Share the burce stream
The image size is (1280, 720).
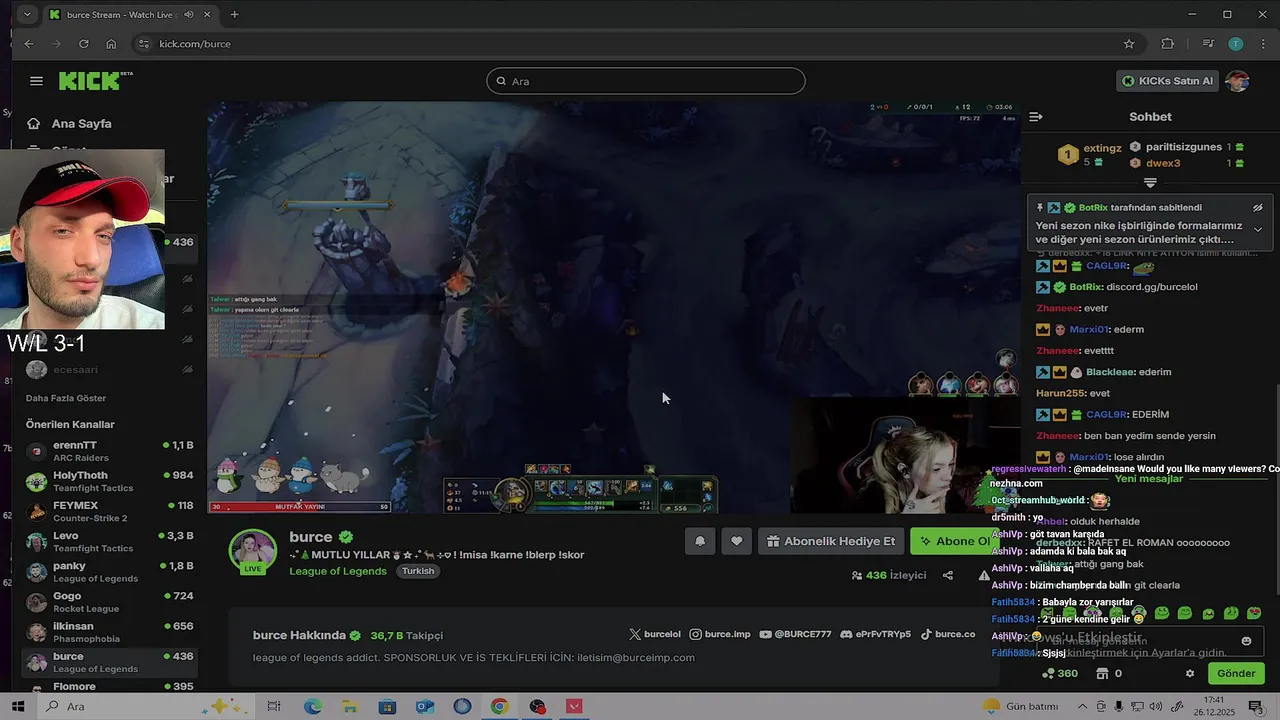[948, 575]
